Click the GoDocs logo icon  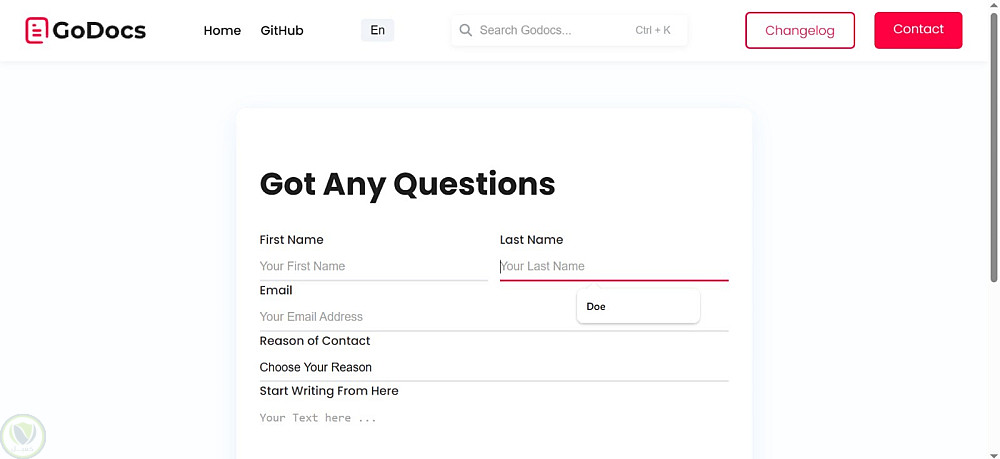tap(37, 31)
